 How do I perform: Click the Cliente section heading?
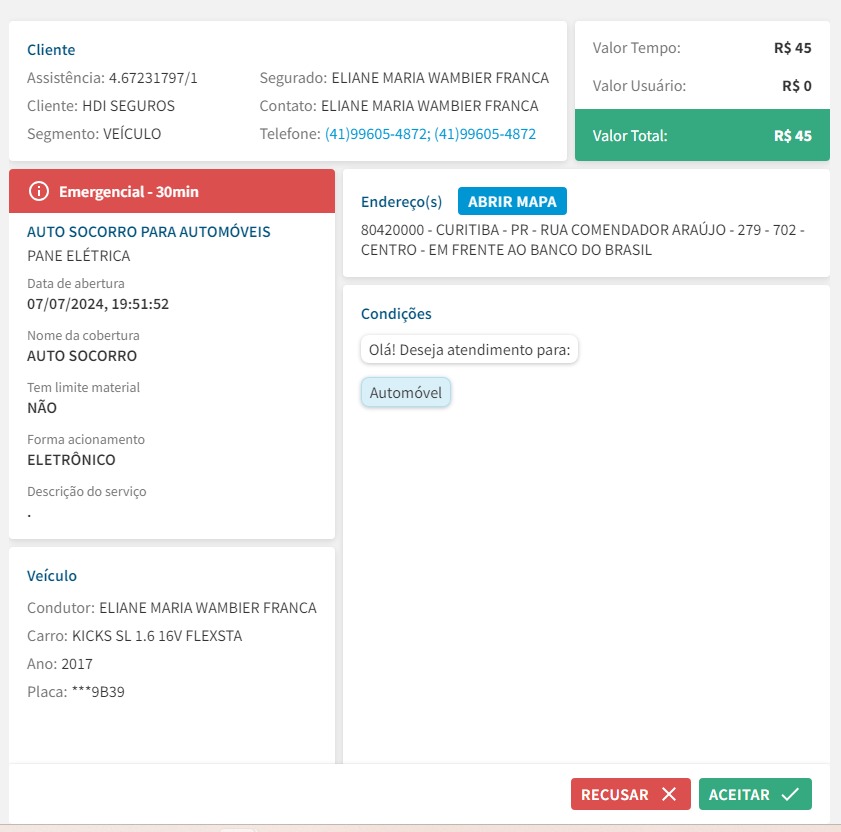[x=51, y=50]
